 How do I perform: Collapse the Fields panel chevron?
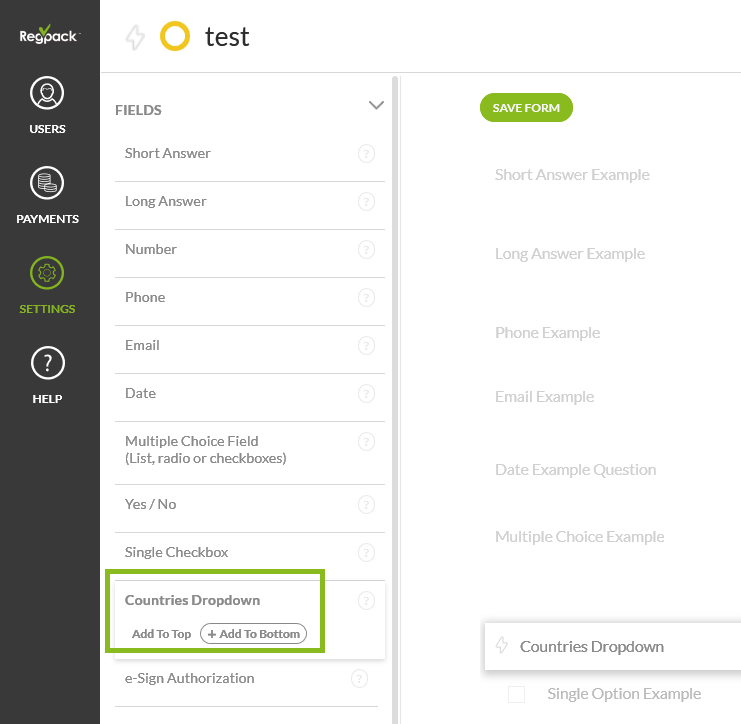coord(376,105)
